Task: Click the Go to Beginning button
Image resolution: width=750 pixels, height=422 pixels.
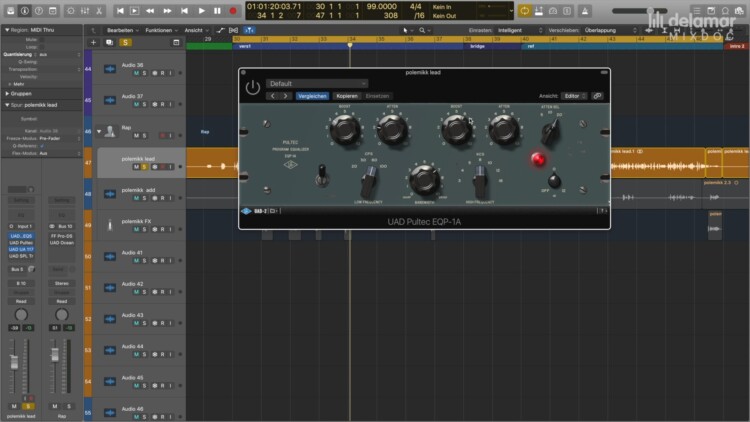Action: coord(120,11)
